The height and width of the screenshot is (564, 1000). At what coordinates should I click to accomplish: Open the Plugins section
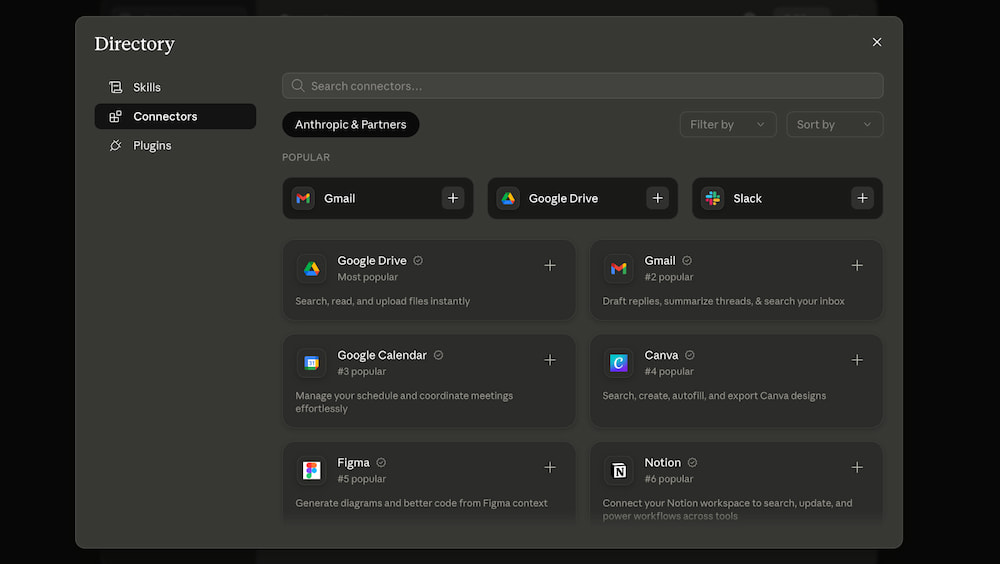(175, 145)
